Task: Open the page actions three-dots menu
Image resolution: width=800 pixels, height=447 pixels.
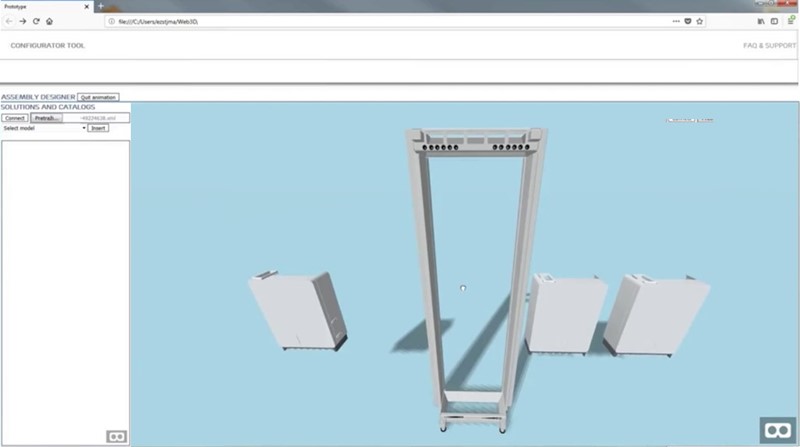Action: (676, 20)
